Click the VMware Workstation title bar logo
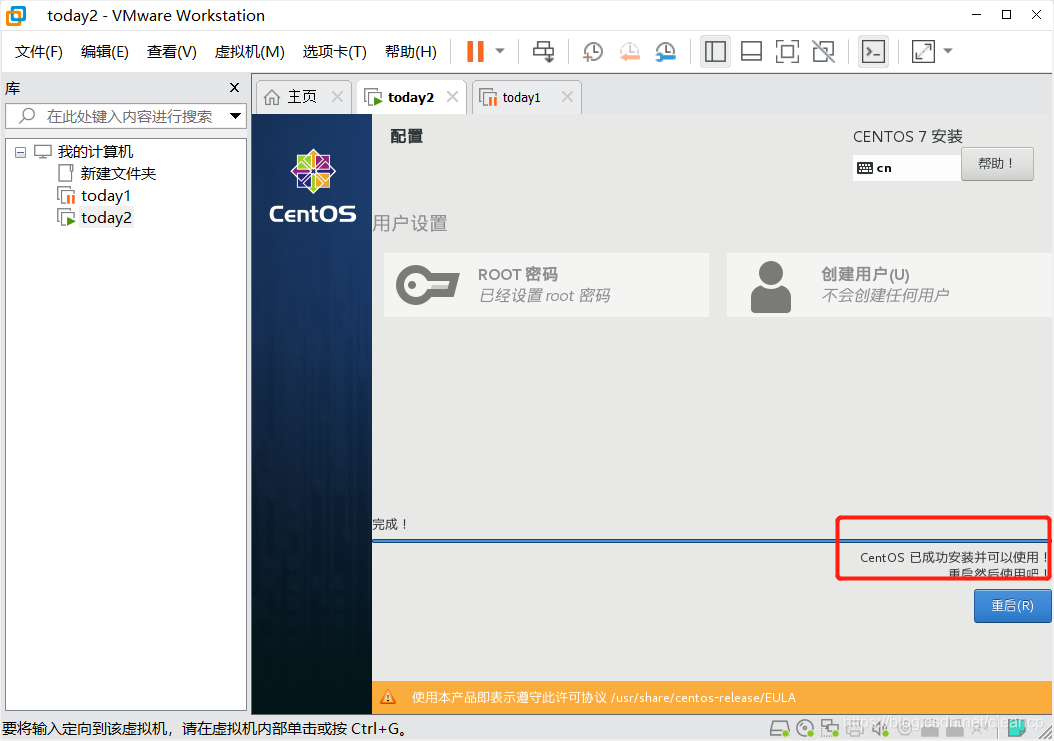This screenshot has width=1054, height=741. [15, 15]
